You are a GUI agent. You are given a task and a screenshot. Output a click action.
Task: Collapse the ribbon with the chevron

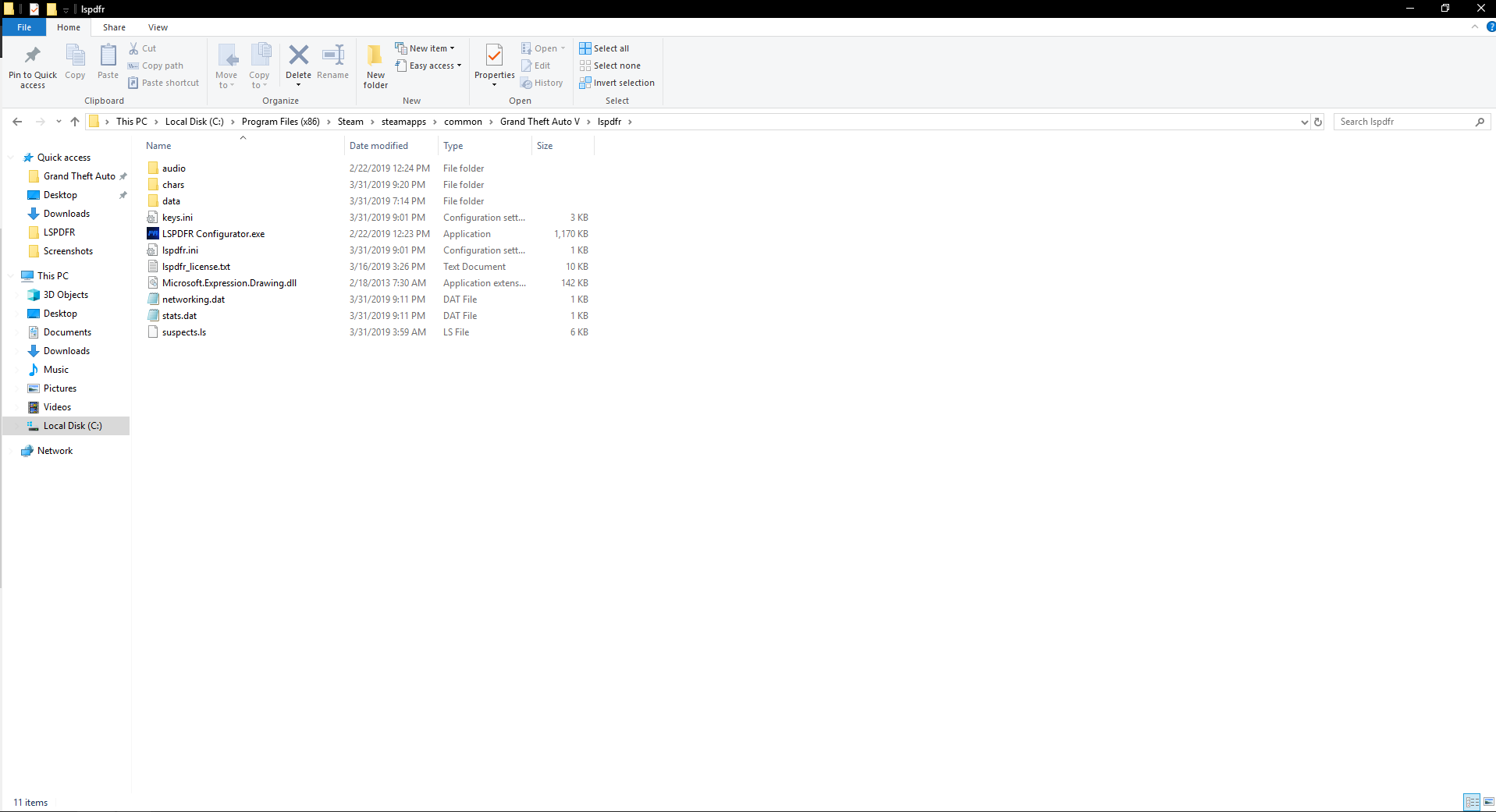(1475, 27)
